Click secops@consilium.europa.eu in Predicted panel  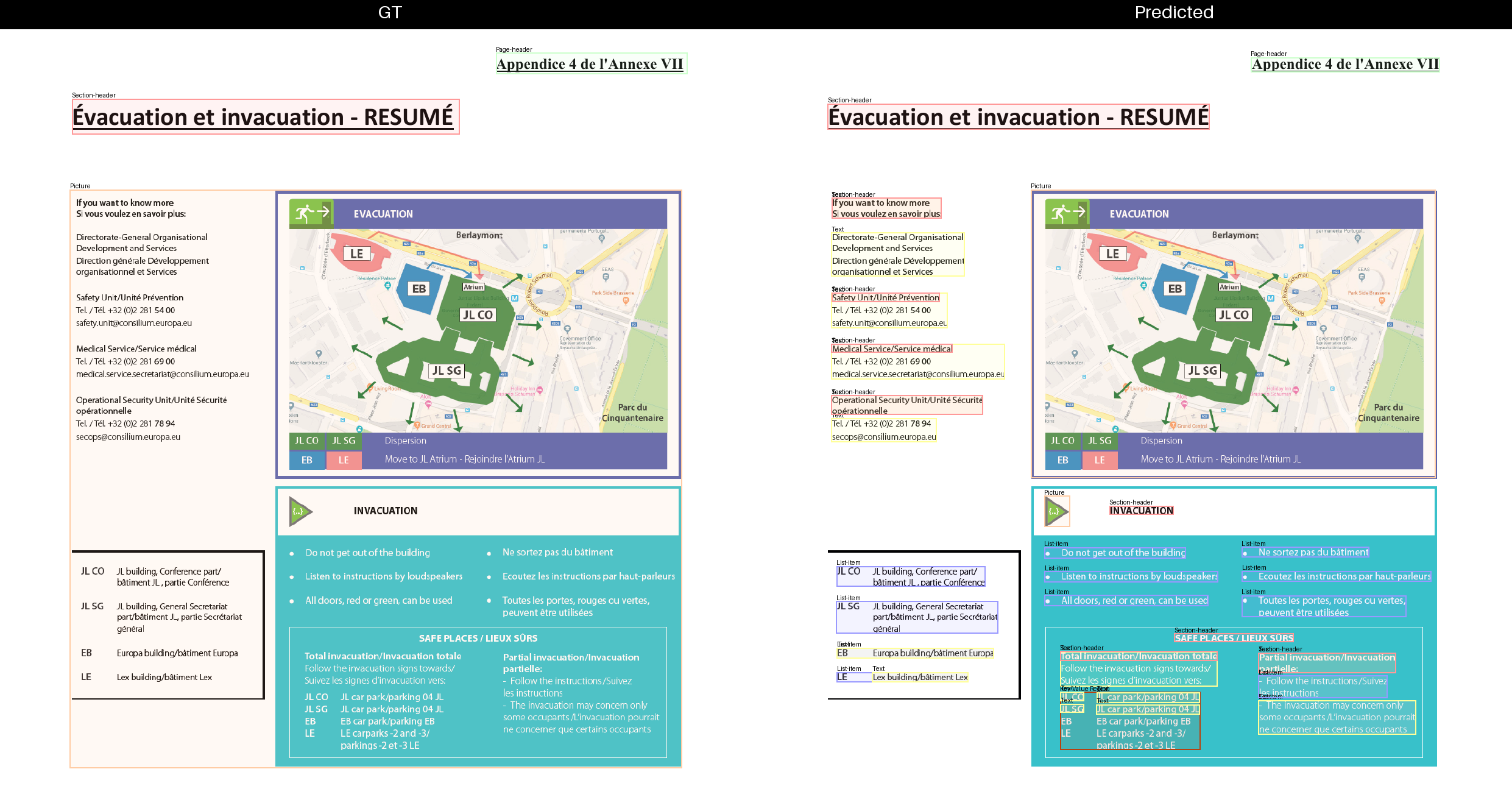pos(884,437)
